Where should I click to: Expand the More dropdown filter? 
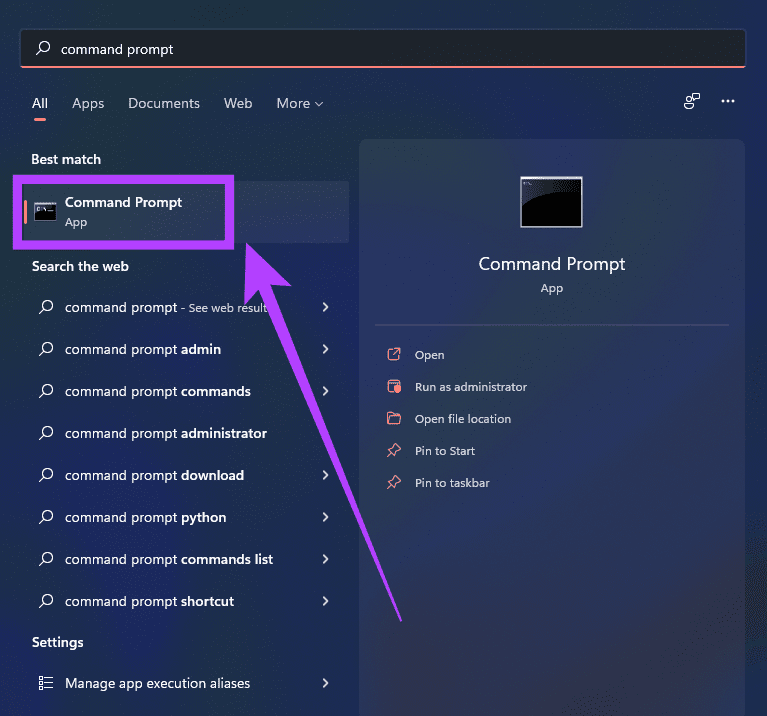299,103
